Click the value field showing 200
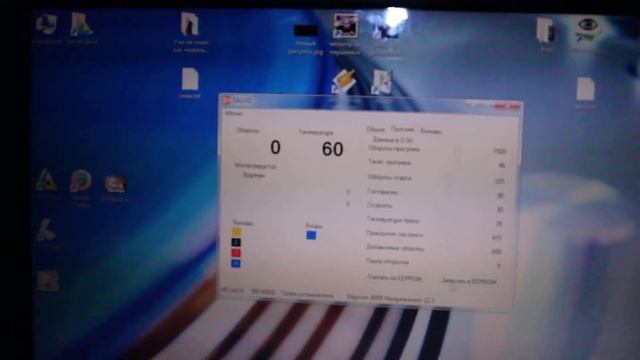This screenshot has height=360, width=640. coord(496,252)
